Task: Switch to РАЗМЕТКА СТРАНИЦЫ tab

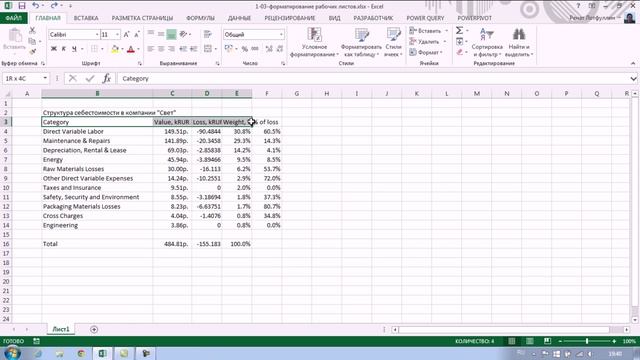Action: [142, 18]
